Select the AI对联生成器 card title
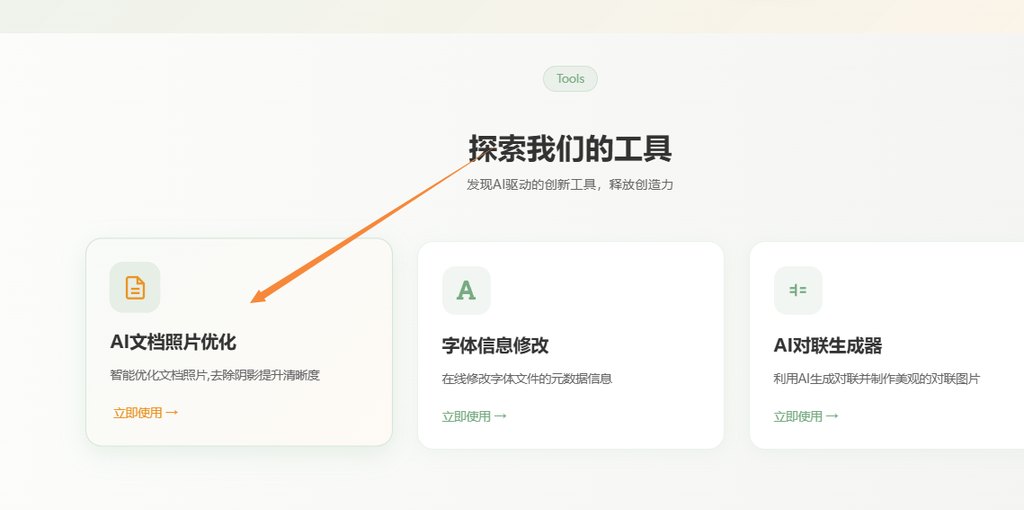Viewport: 1024px width, 510px height. coord(828,345)
